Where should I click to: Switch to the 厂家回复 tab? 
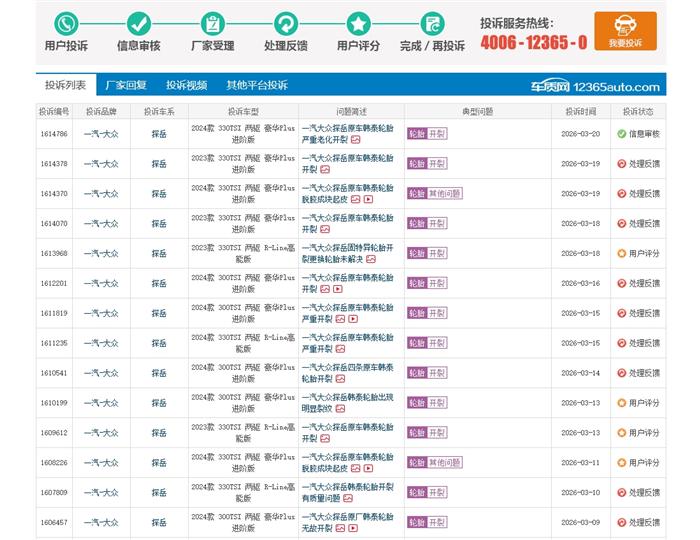[126, 86]
